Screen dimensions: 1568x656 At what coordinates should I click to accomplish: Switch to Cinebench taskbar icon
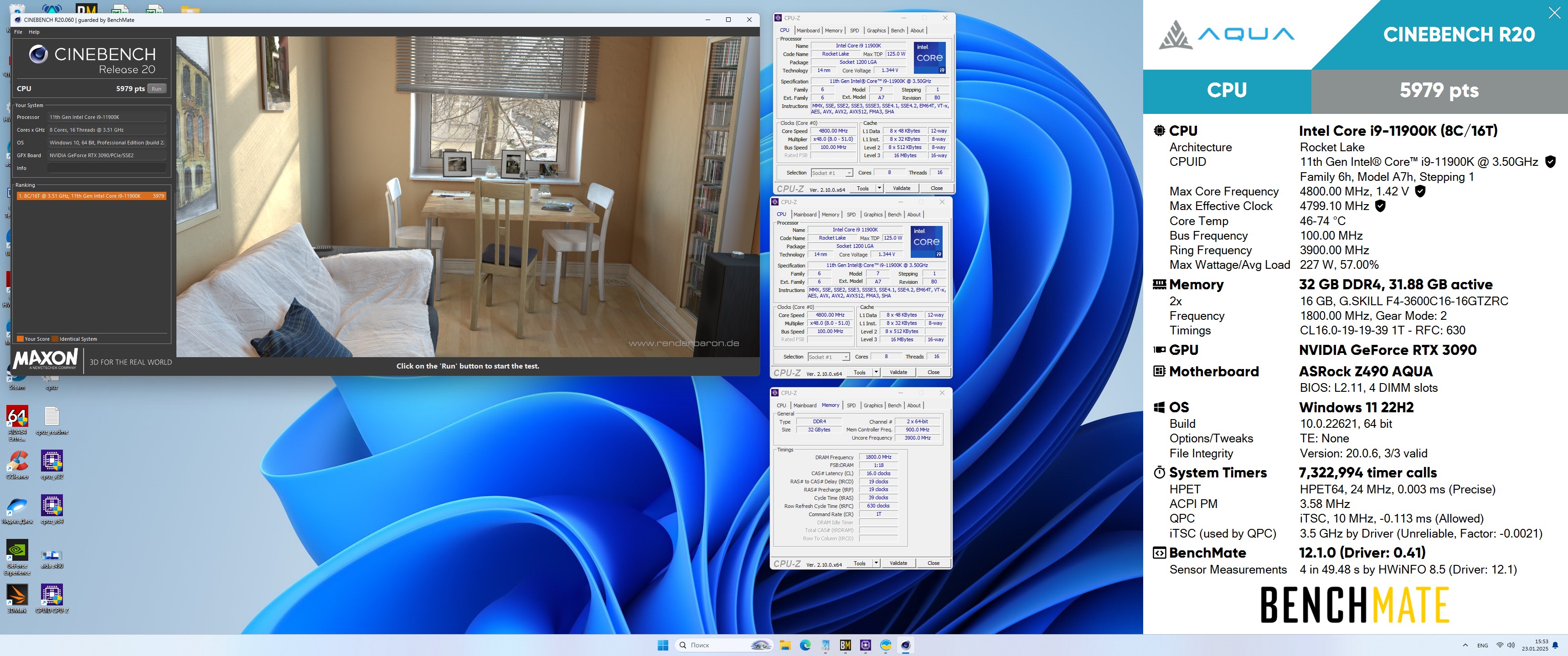point(905,645)
